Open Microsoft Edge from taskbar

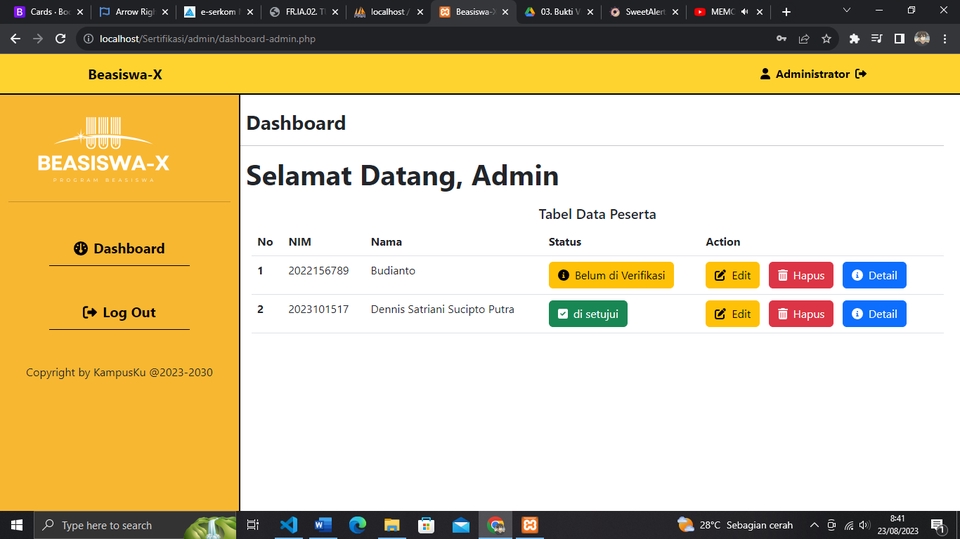358,525
